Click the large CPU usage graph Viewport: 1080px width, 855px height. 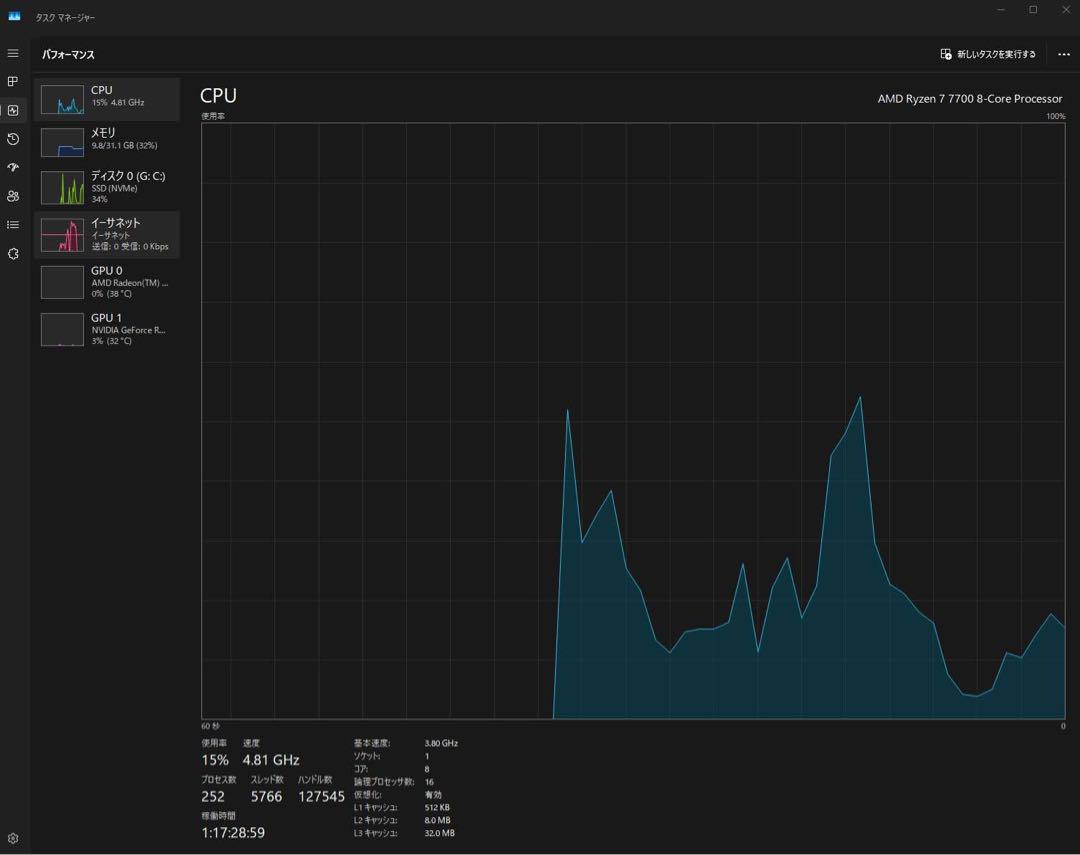632,420
